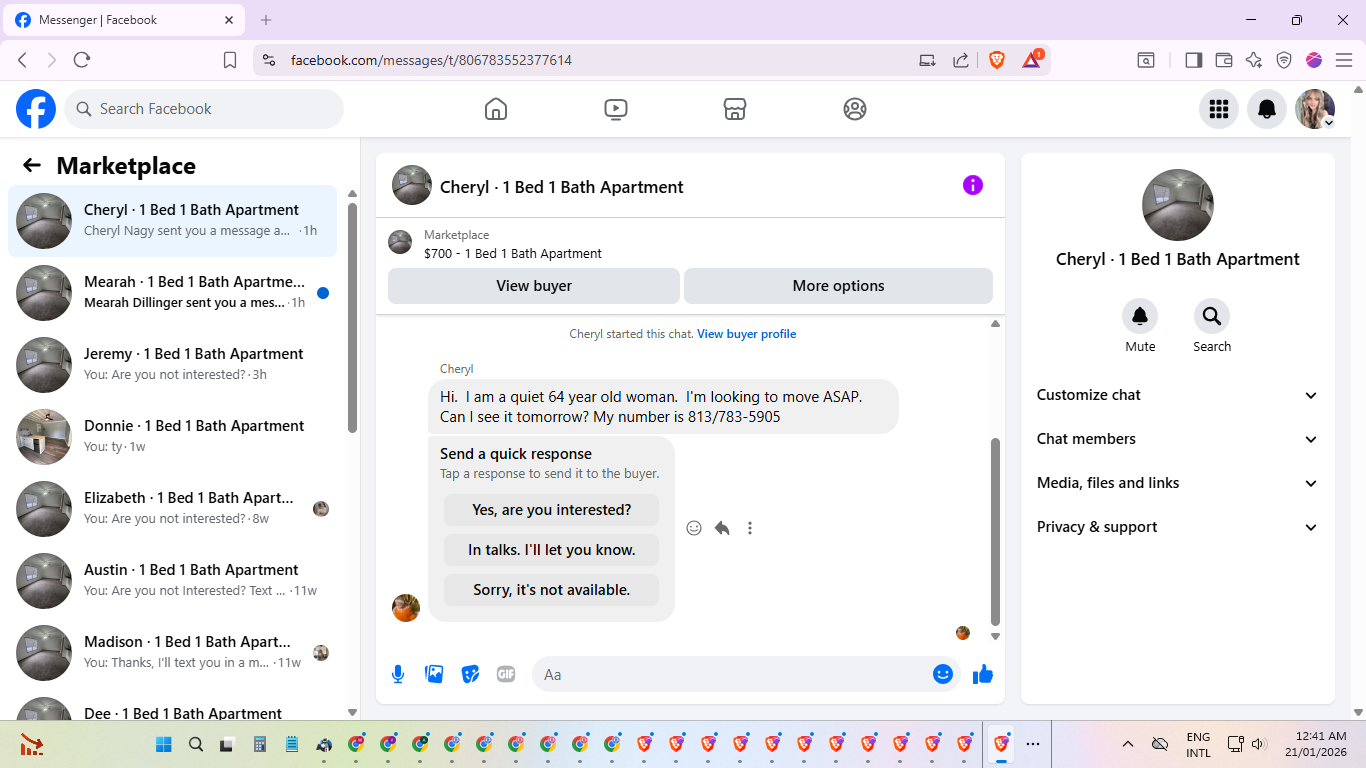Select the Cheryl conversation in the list
This screenshot has width=1366, height=768.
coord(172,221)
